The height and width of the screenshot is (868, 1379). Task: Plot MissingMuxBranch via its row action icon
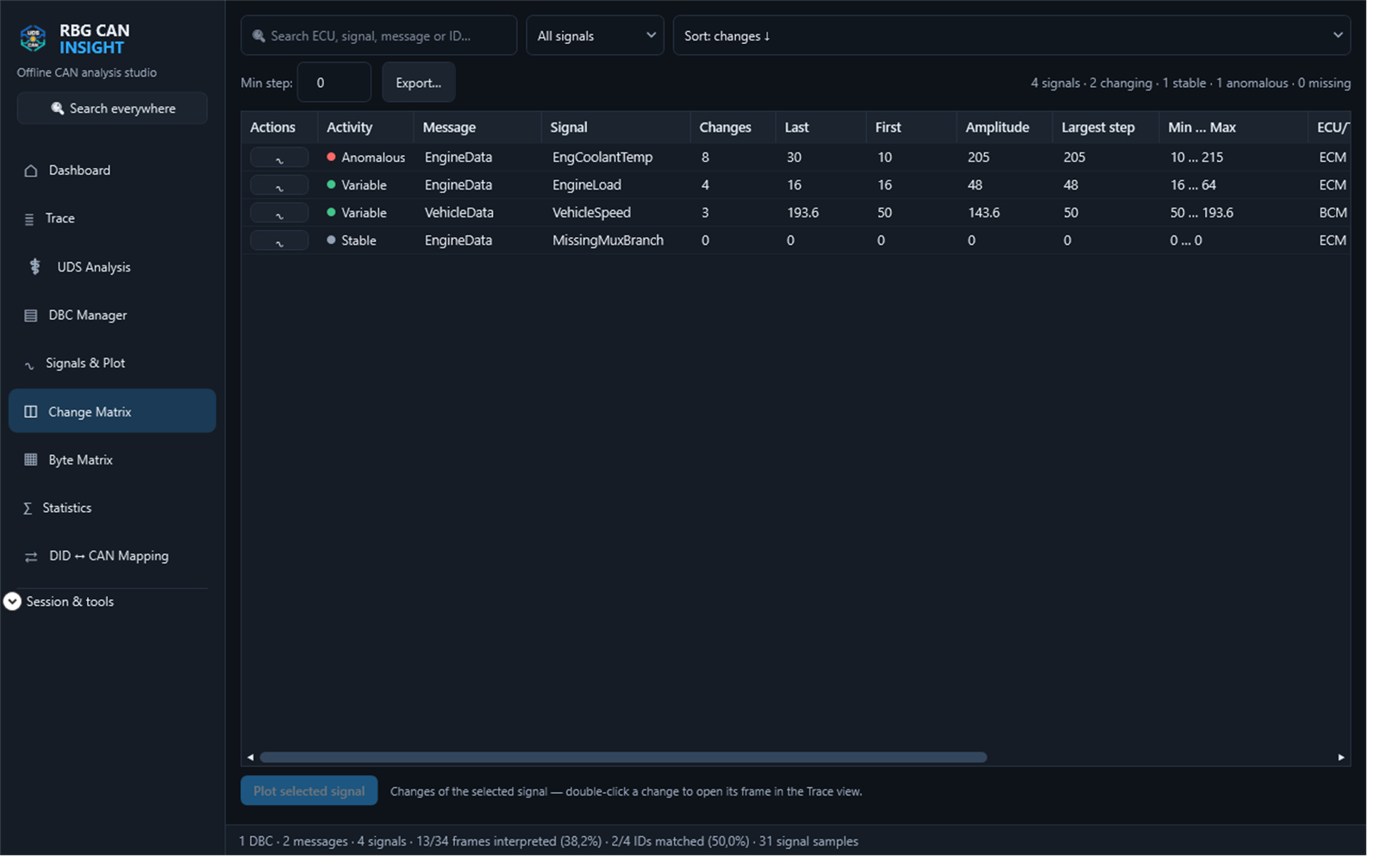[x=279, y=241]
